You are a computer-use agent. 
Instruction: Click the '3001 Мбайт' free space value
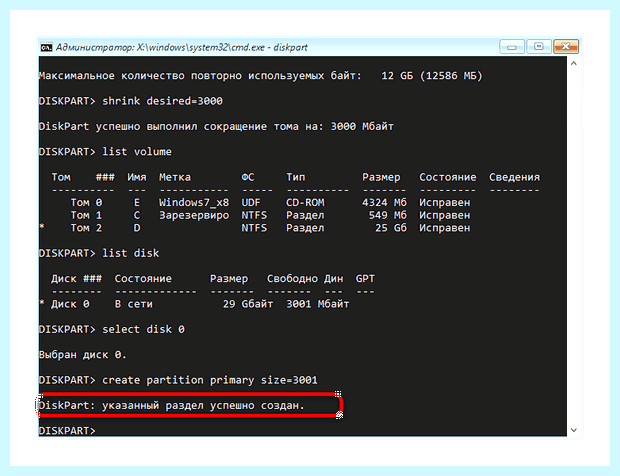pos(318,304)
